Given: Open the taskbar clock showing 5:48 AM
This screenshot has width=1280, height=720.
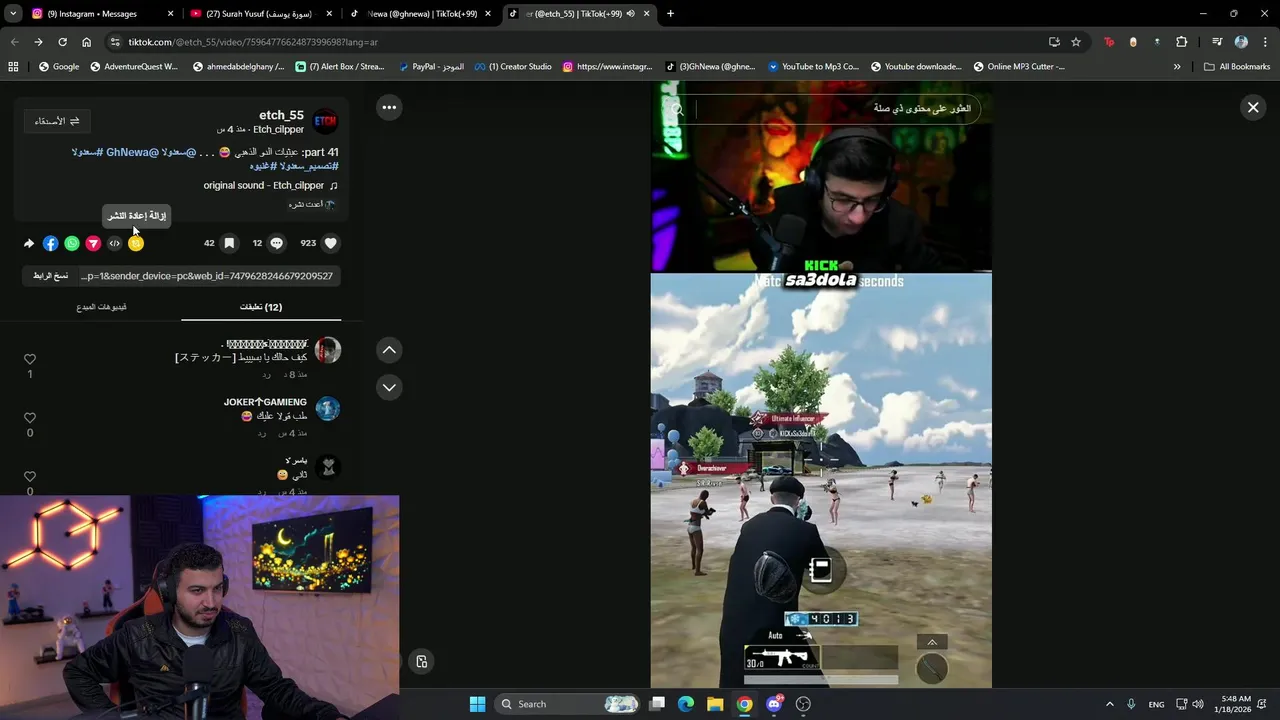Looking at the screenshot, I should tap(1235, 704).
